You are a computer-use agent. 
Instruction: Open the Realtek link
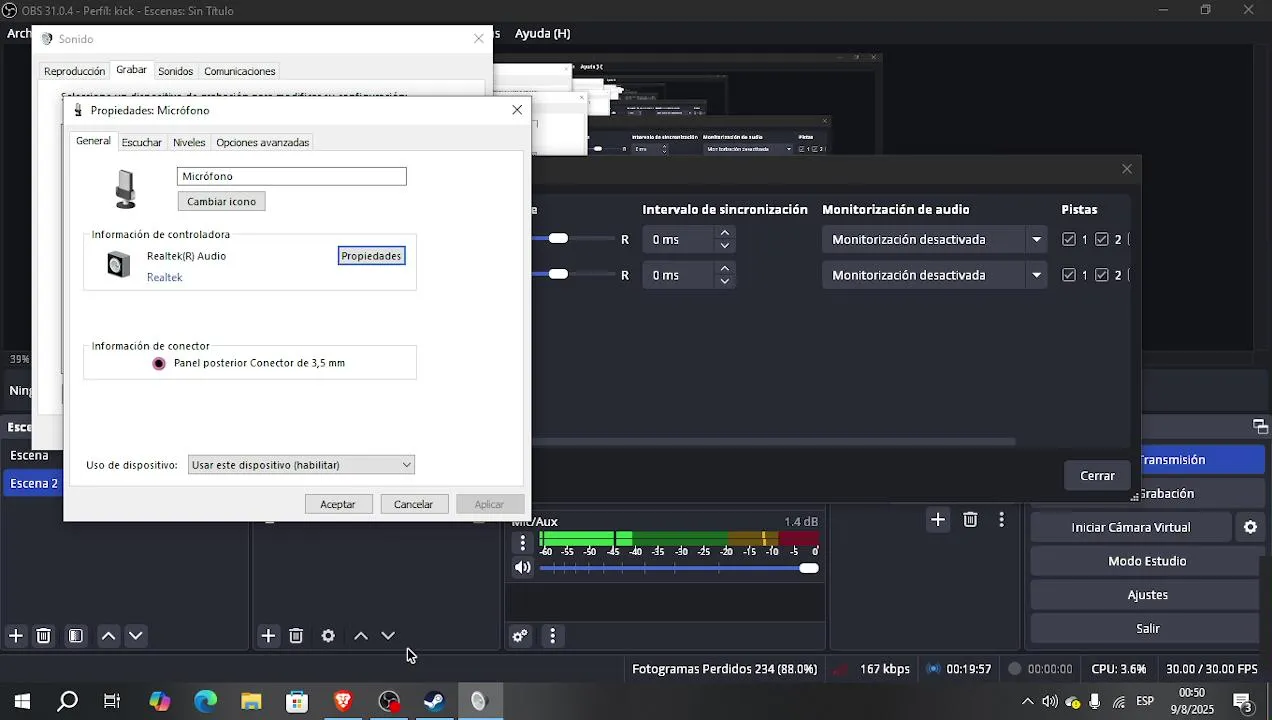point(164,277)
